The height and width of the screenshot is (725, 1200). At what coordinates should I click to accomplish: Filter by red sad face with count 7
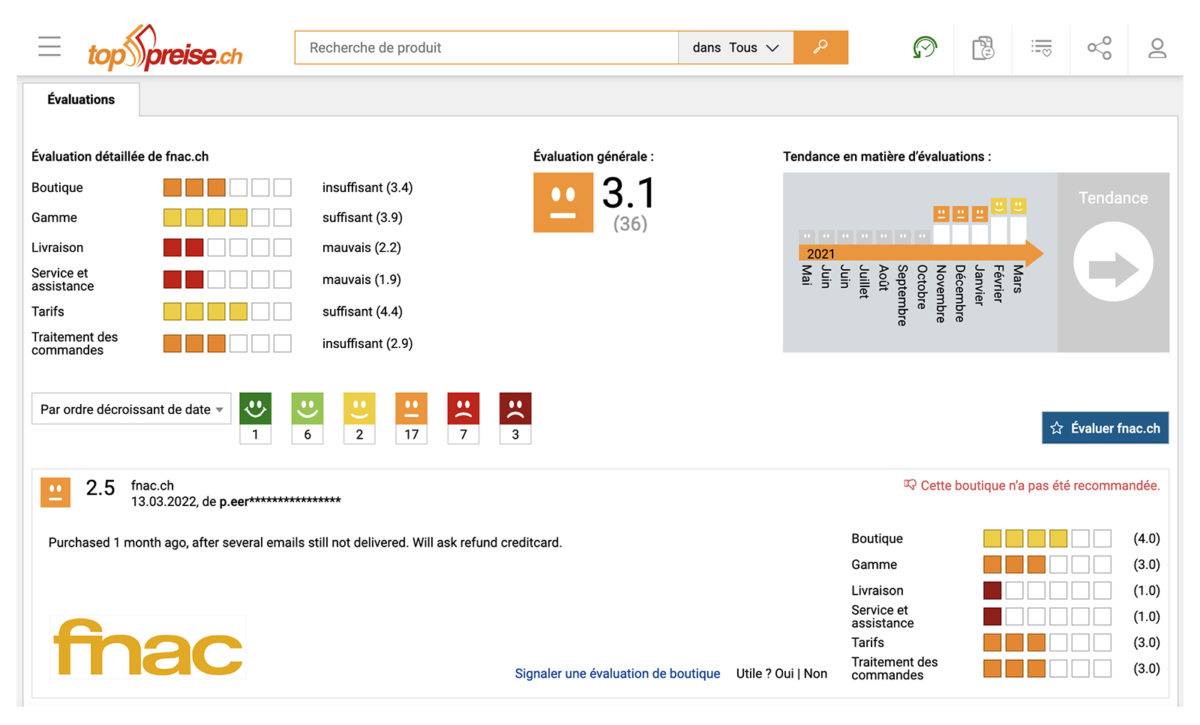(463, 418)
